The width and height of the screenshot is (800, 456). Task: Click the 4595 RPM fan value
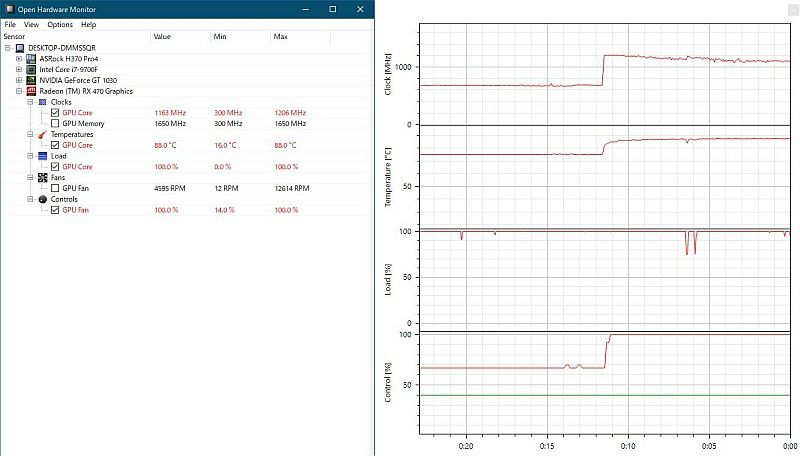169,188
